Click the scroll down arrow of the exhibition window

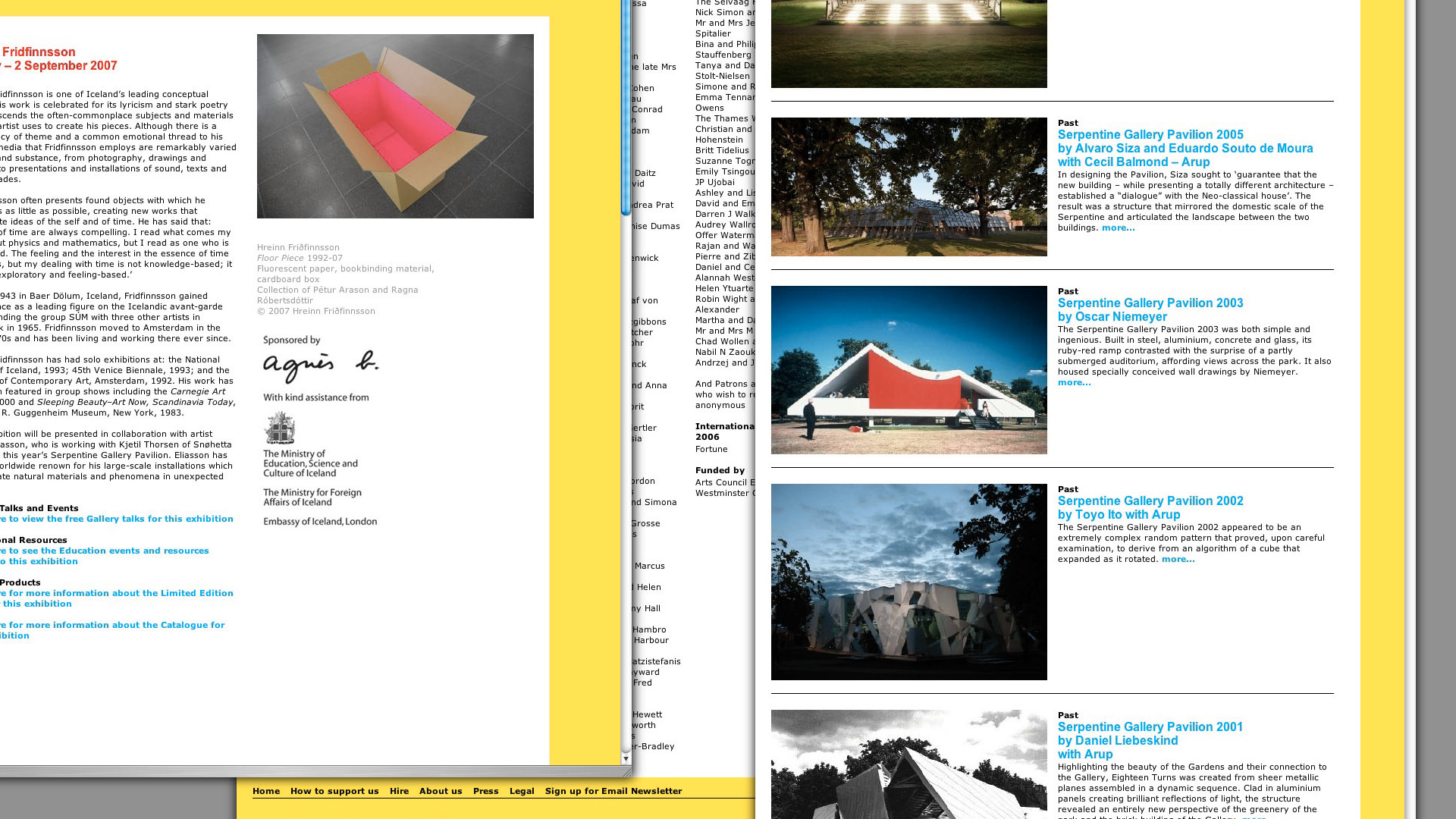click(626, 758)
